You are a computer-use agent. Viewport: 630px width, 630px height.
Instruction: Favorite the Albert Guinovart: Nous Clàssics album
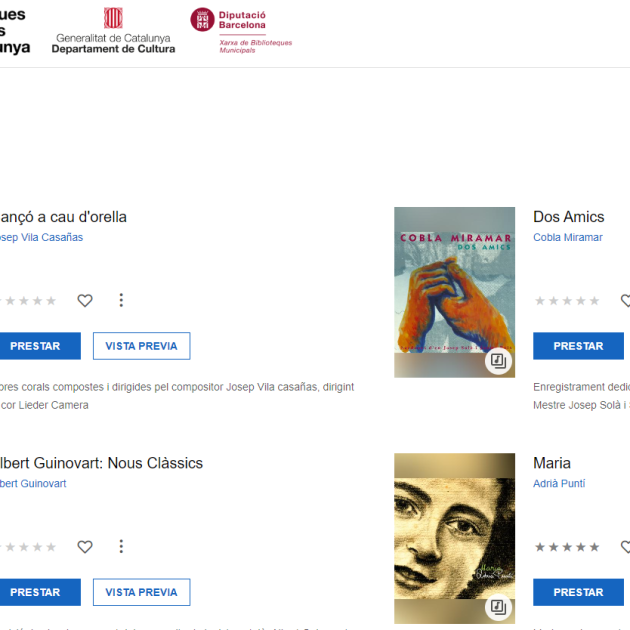pos(85,547)
